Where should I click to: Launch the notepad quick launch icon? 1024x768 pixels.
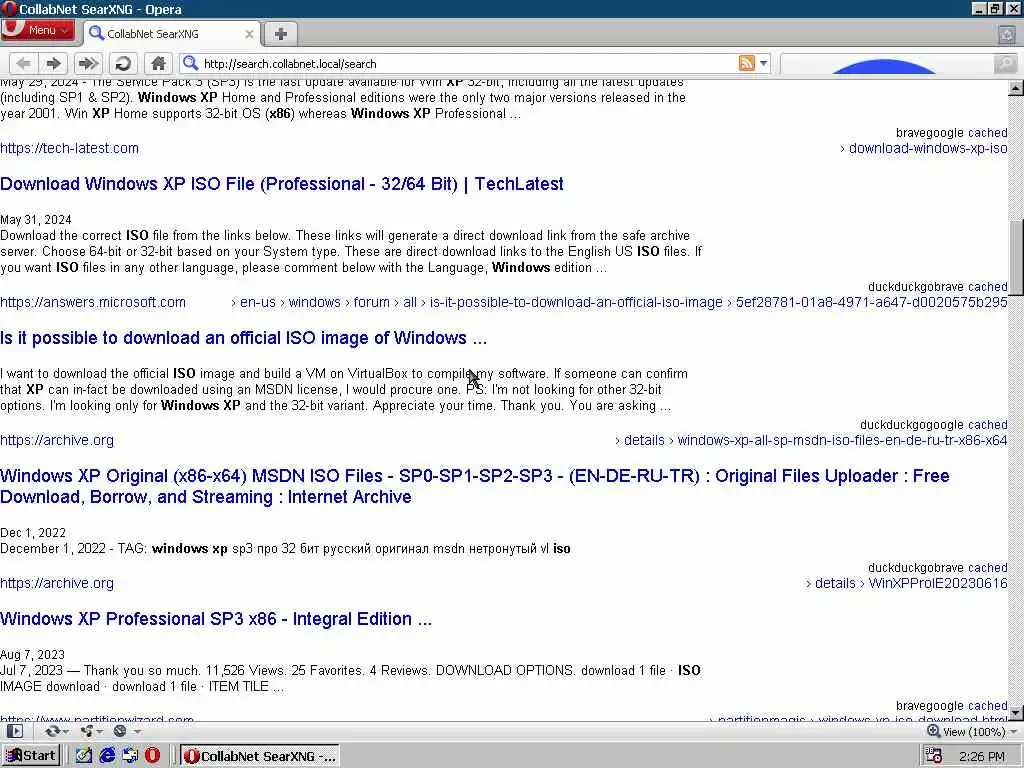(x=84, y=756)
